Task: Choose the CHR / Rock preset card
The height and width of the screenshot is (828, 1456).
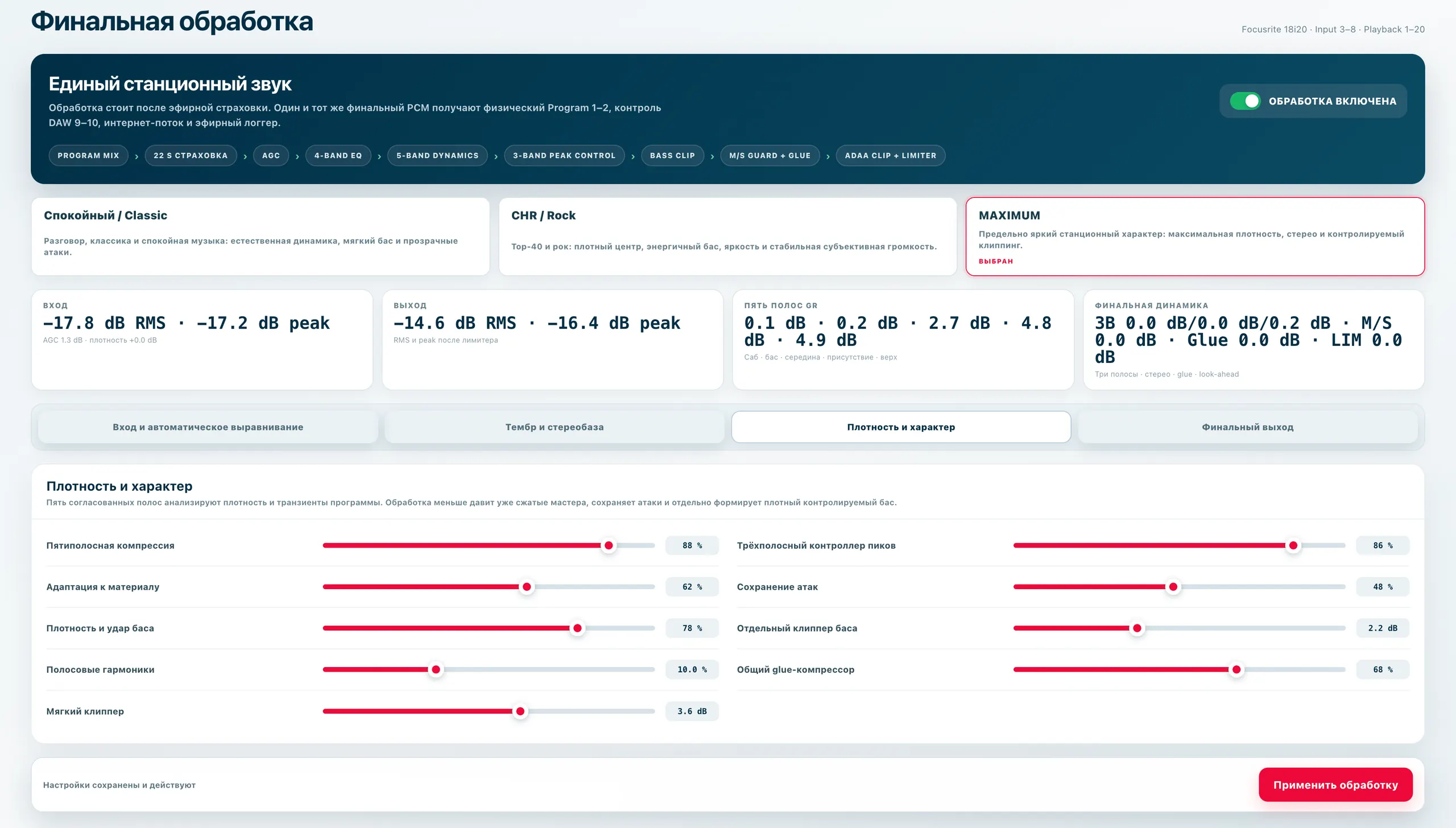Action: point(727,237)
